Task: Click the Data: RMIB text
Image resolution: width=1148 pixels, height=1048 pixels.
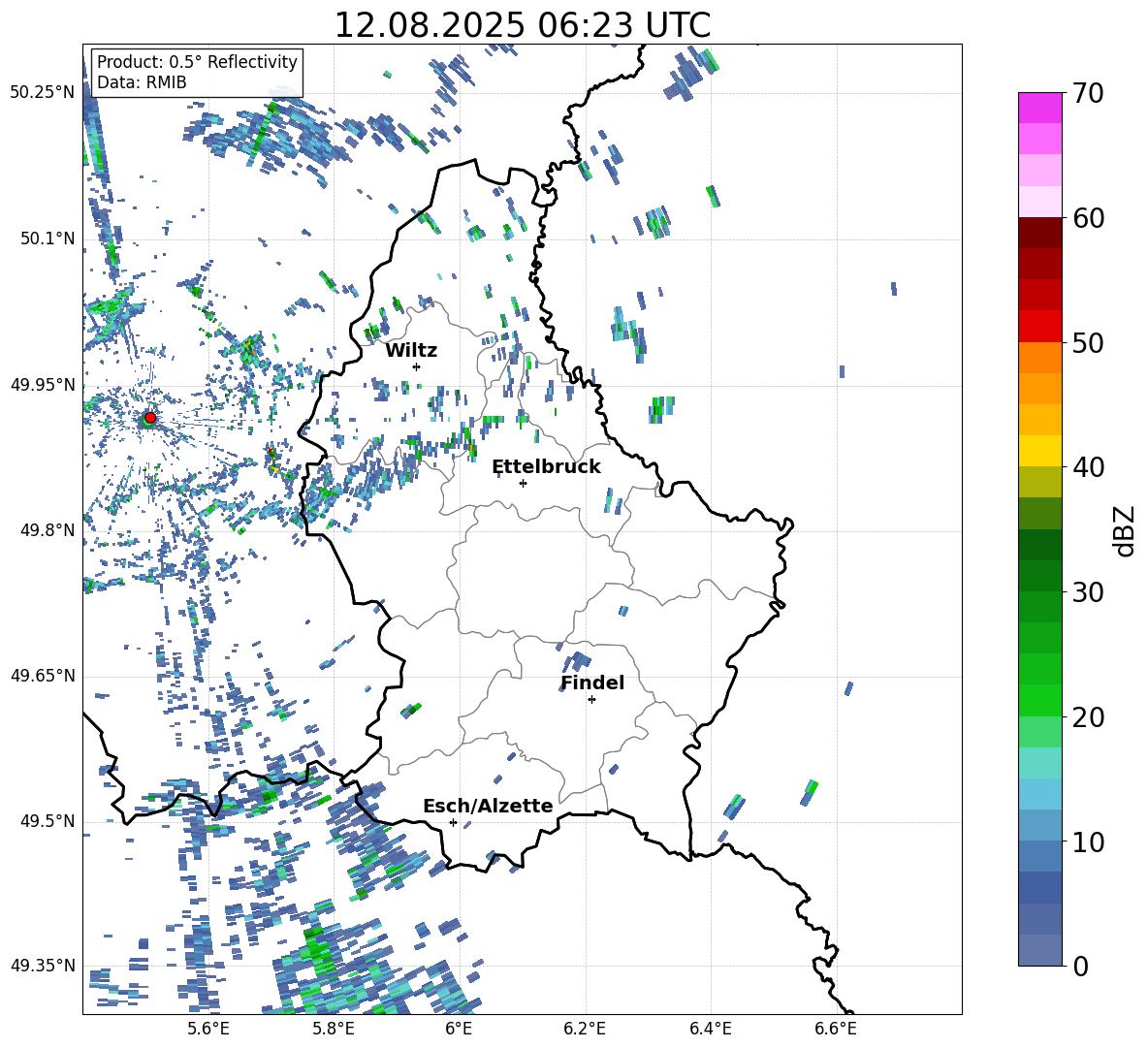Action: coord(142,82)
